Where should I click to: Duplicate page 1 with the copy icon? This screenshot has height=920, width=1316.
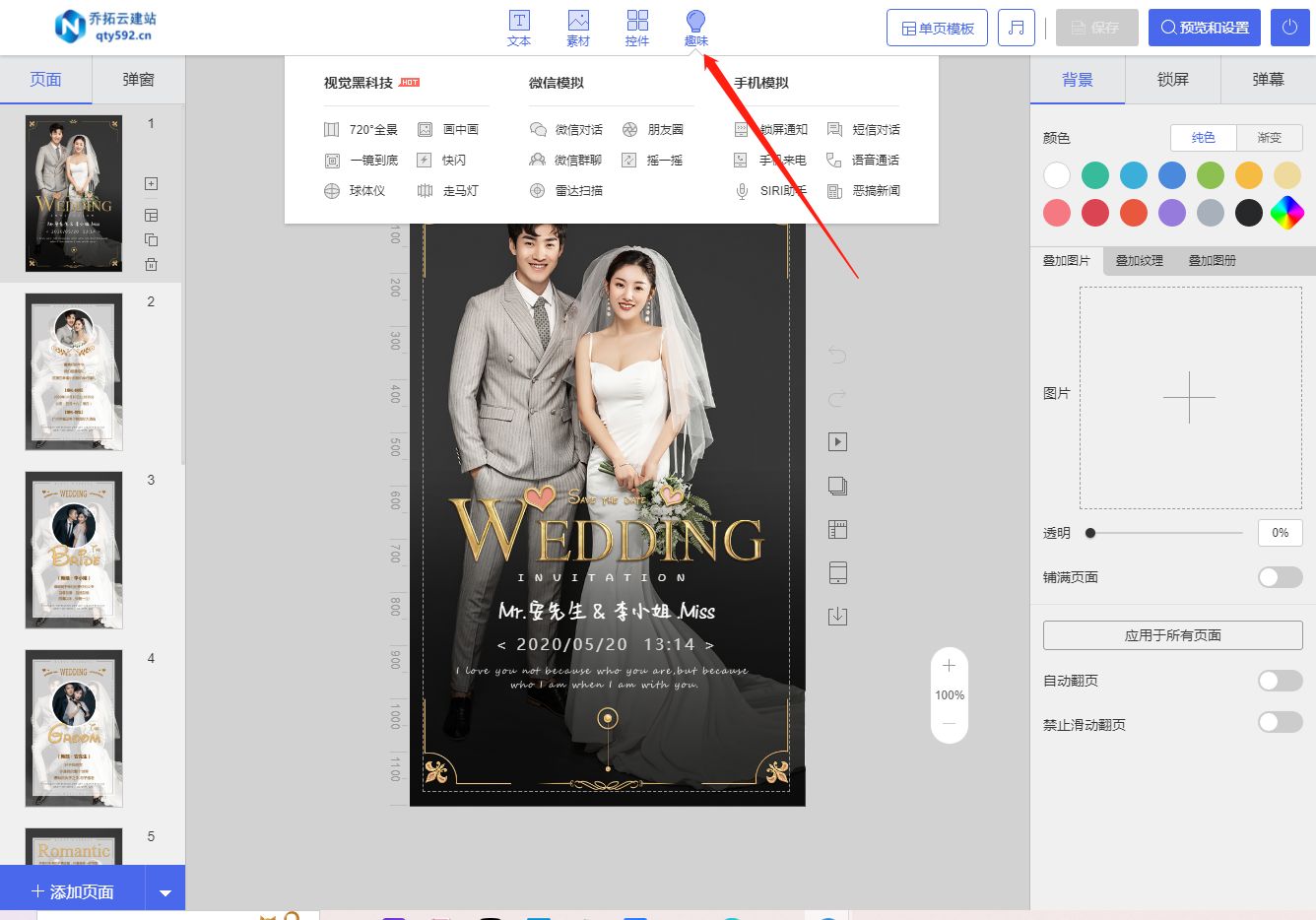coord(150,239)
